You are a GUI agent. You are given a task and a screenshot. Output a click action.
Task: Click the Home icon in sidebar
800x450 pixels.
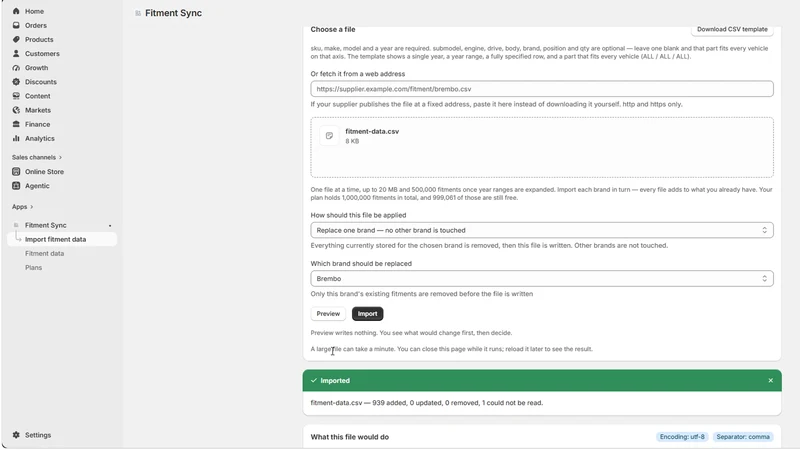(16, 11)
